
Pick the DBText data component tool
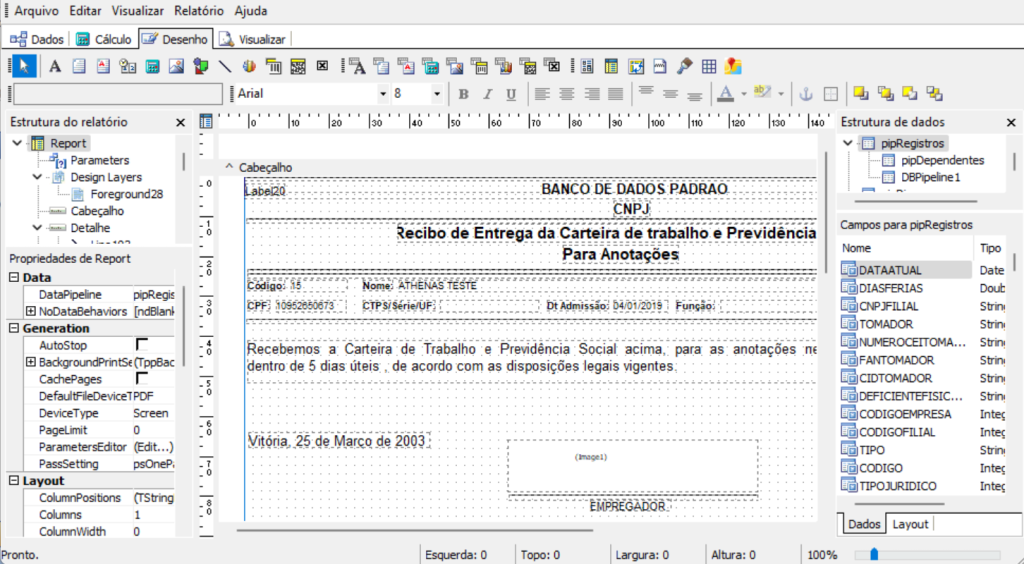pos(357,66)
